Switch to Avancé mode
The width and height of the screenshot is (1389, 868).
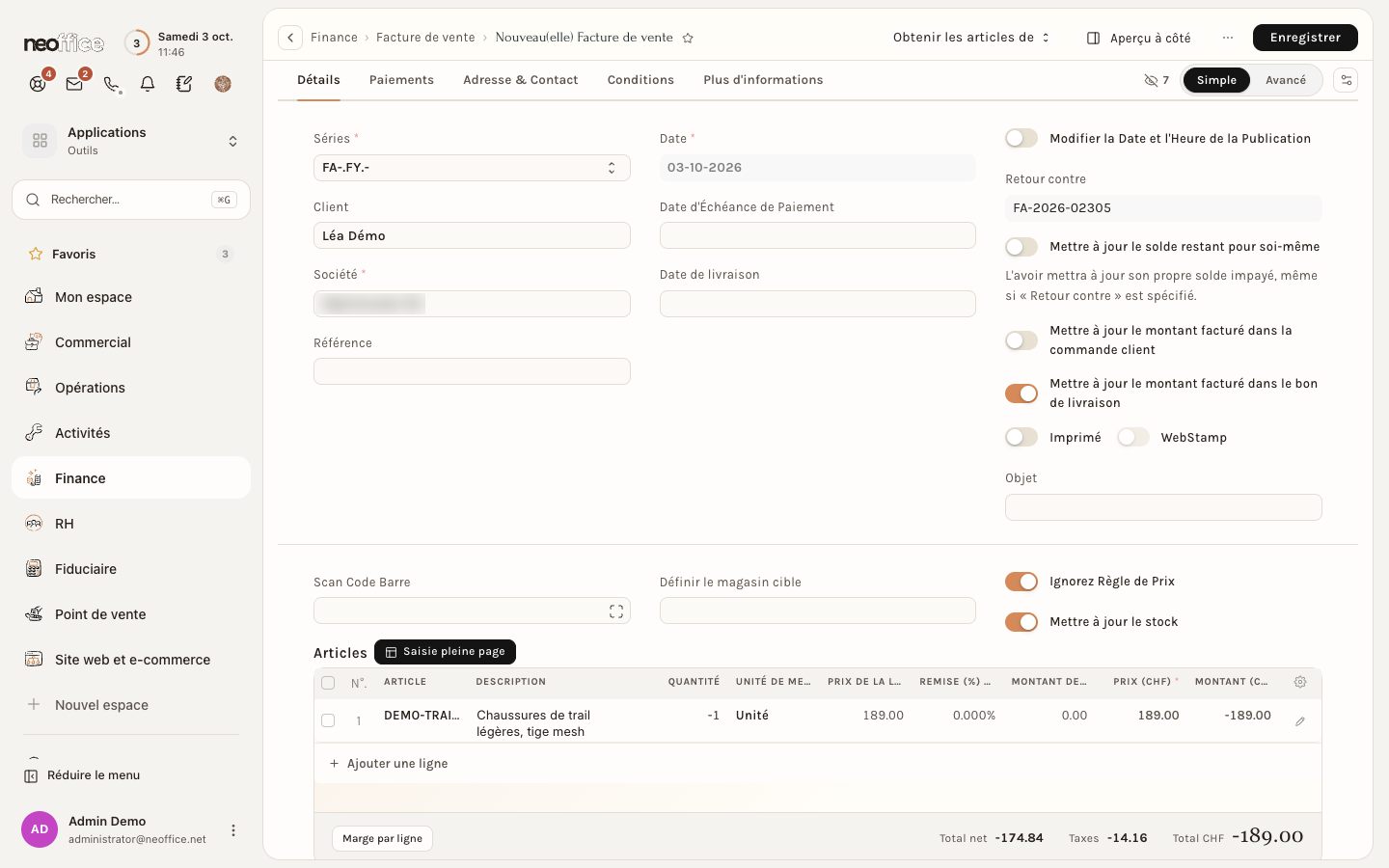pyautogui.click(x=1286, y=80)
